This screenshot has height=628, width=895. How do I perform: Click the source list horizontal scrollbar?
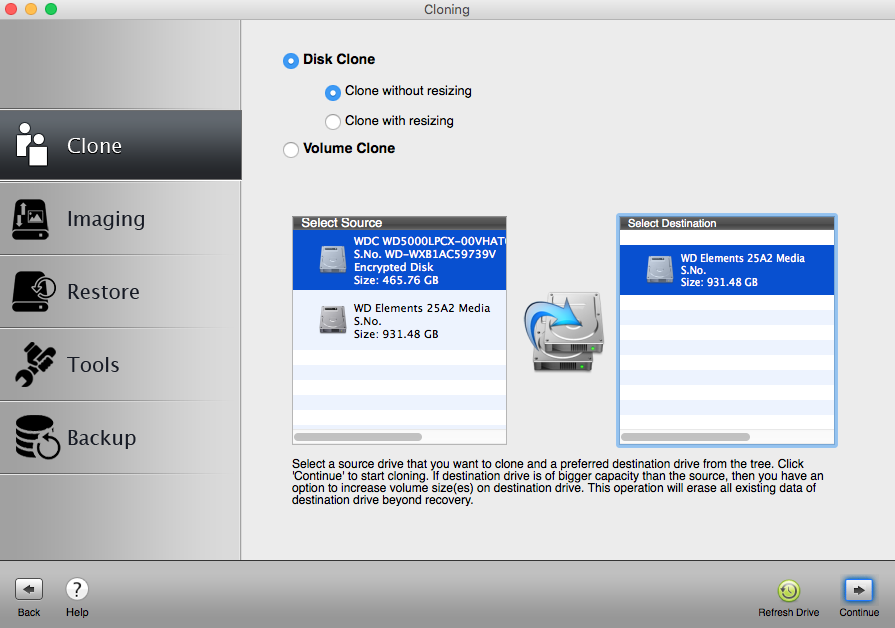pos(357,437)
